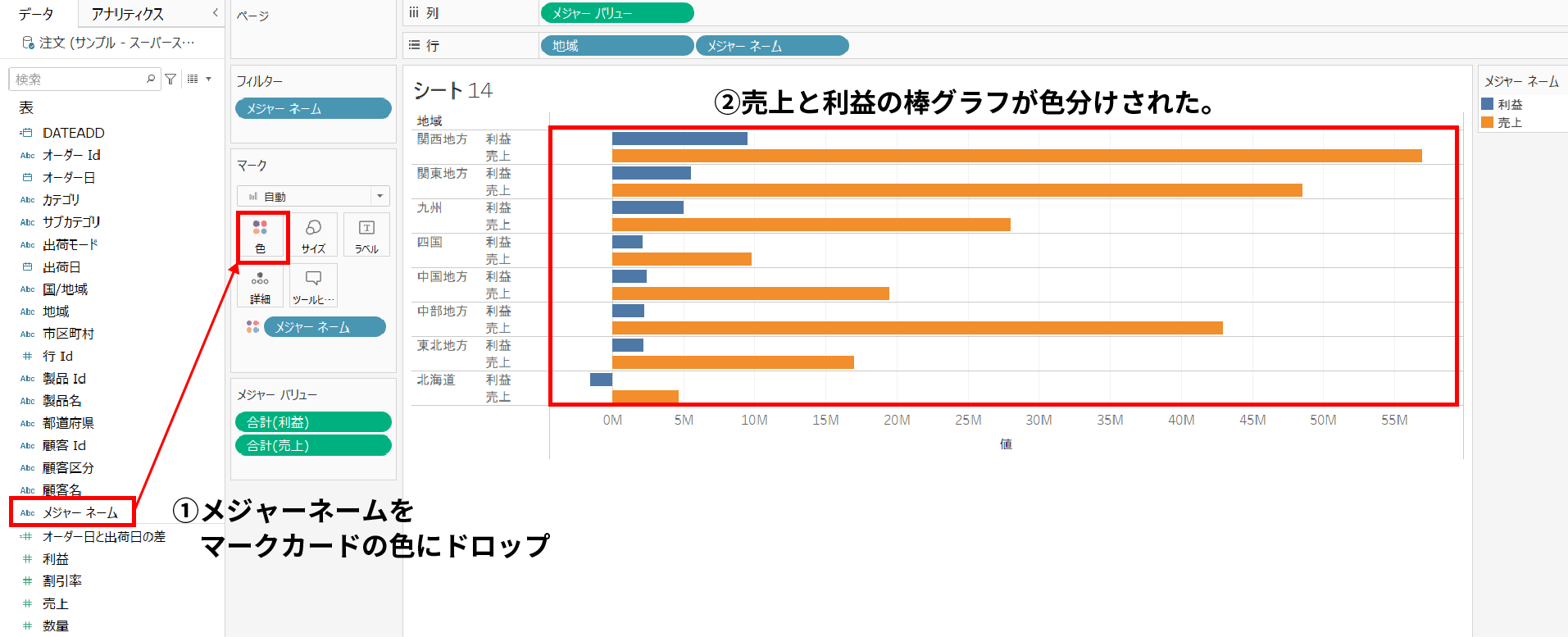This screenshot has height=637, width=1568.
Task: Select the サブカテゴリ field
Action: click(71, 222)
